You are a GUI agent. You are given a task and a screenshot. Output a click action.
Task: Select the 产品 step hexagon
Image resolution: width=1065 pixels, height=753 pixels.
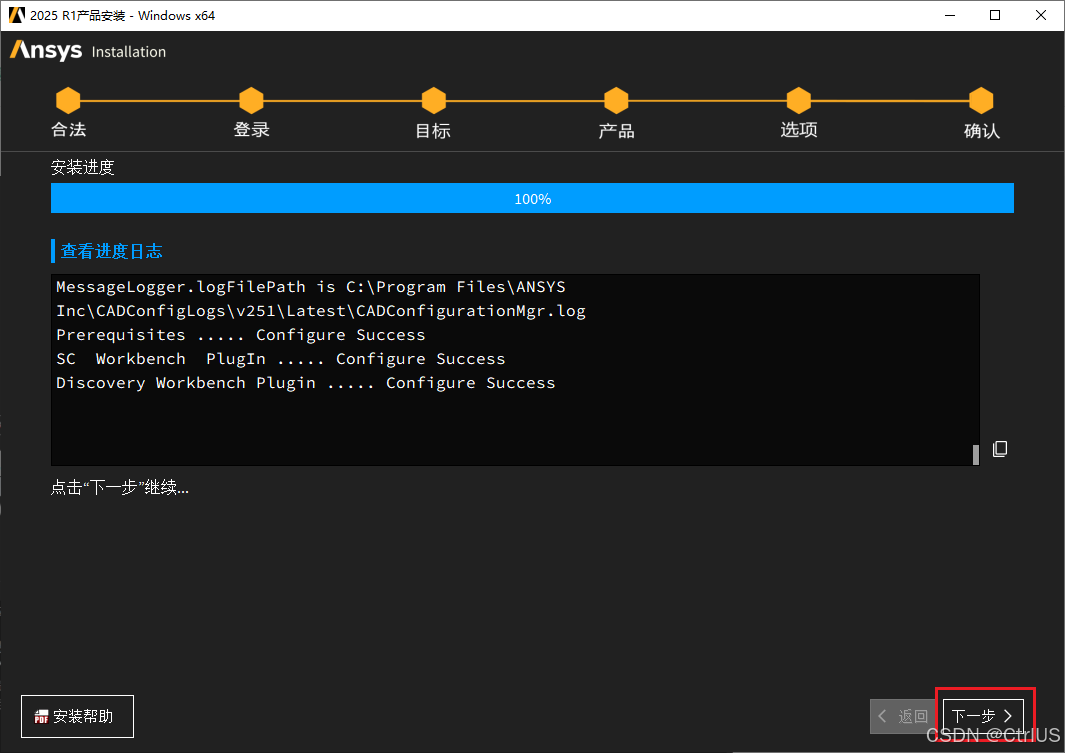tap(616, 100)
